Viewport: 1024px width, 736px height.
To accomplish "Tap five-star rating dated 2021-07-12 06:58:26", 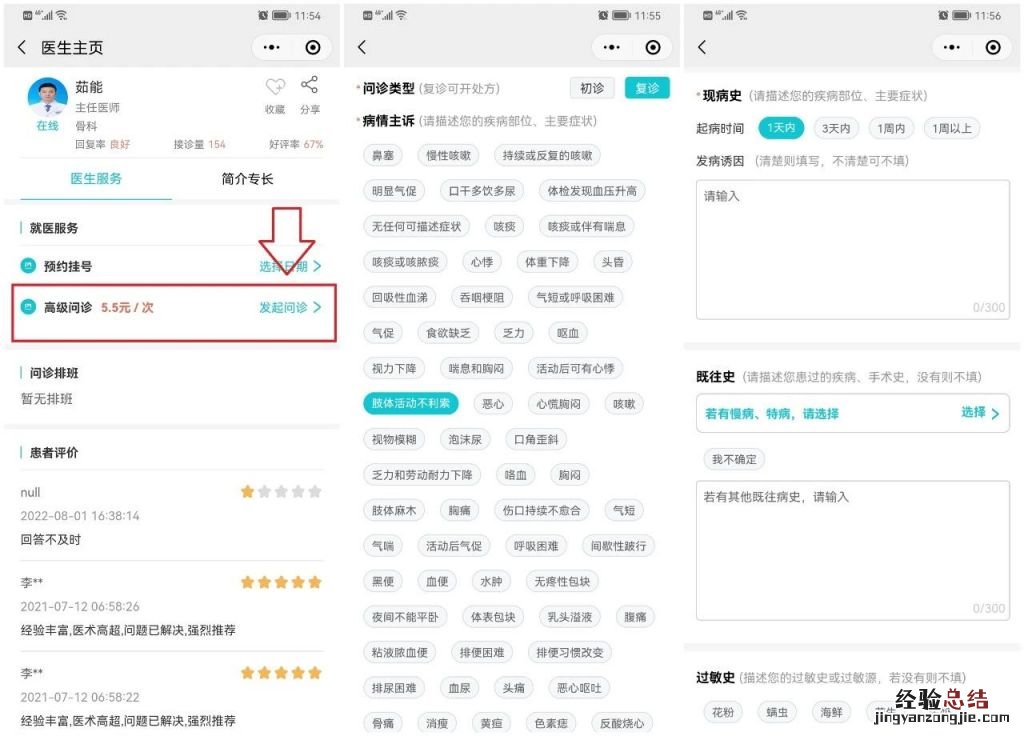I will pos(281,582).
